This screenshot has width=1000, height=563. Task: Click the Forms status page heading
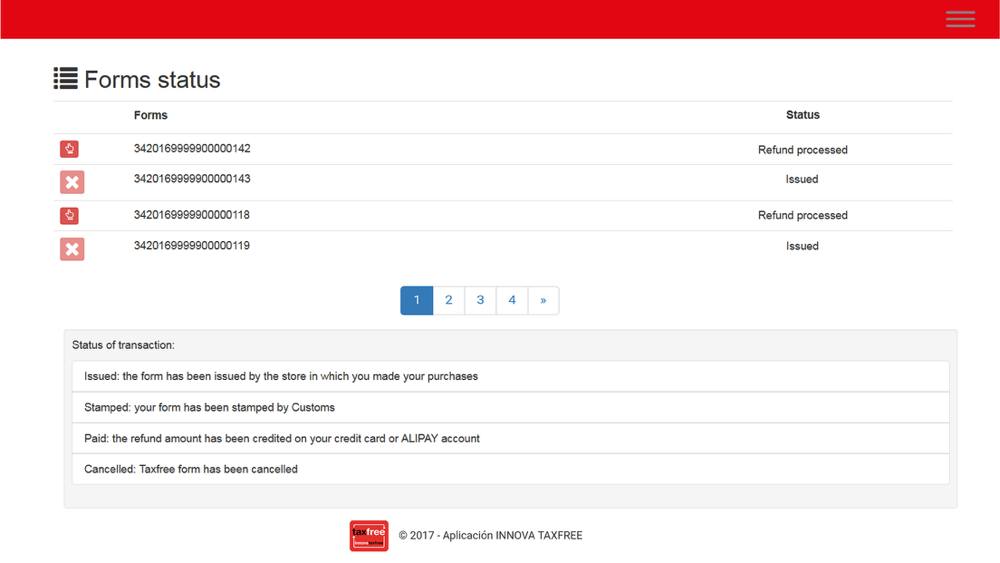click(x=152, y=80)
